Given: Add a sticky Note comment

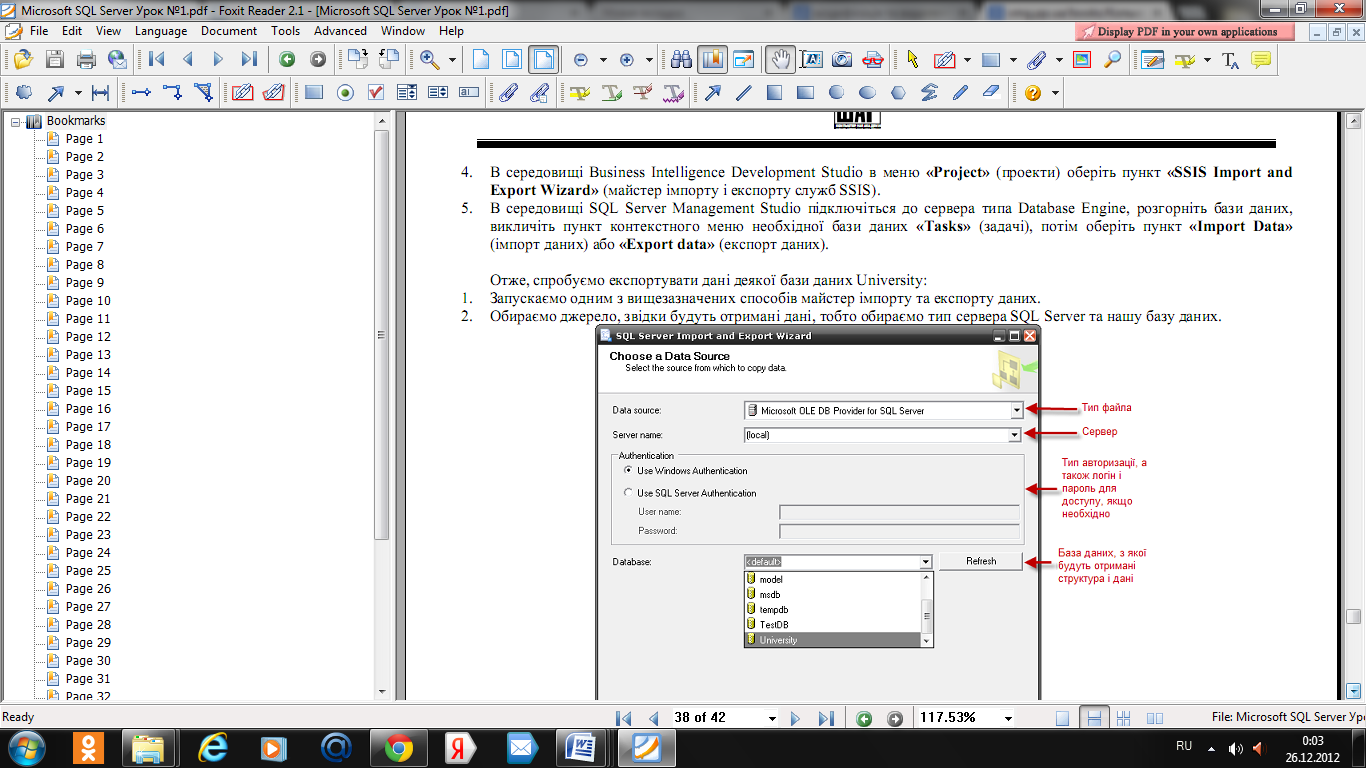Looking at the screenshot, I should (1261, 59).
